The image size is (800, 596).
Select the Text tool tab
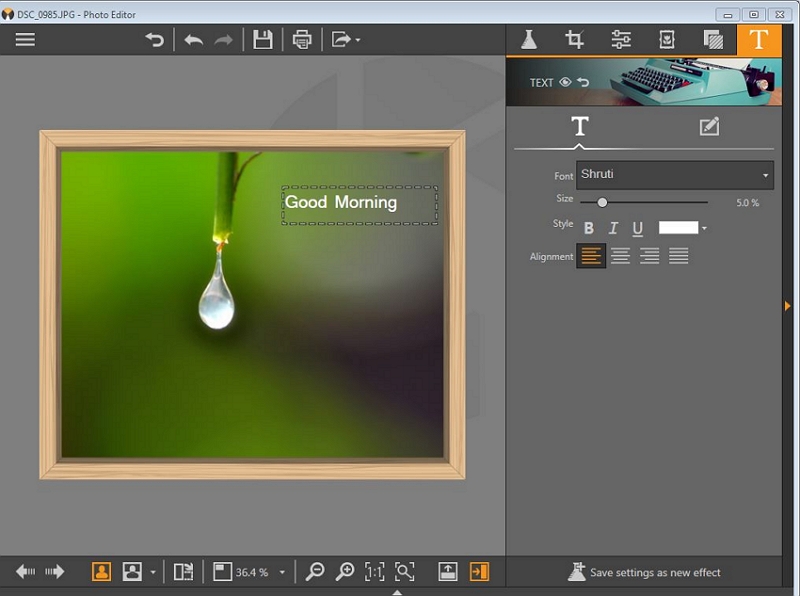(x=759, y=39)
